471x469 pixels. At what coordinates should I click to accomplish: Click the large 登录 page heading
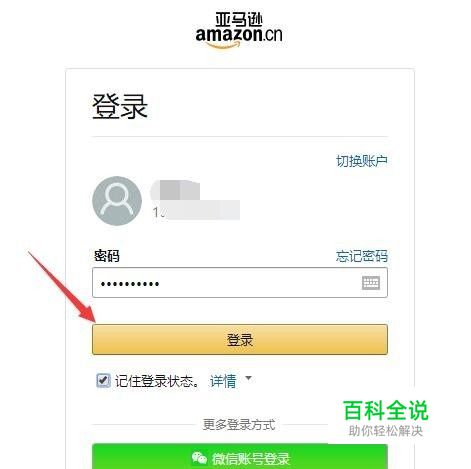pos(120,106)
